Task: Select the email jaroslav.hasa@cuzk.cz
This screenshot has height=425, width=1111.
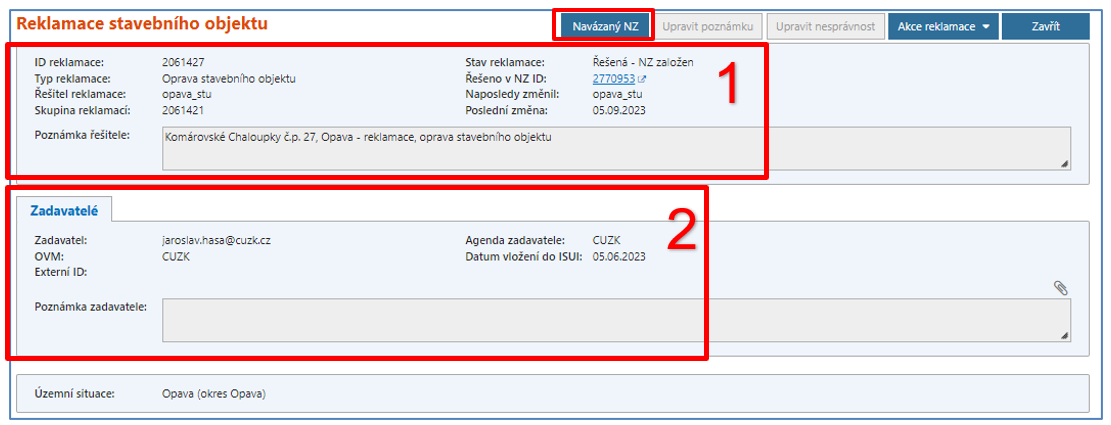Action: (x=216, y=241)
